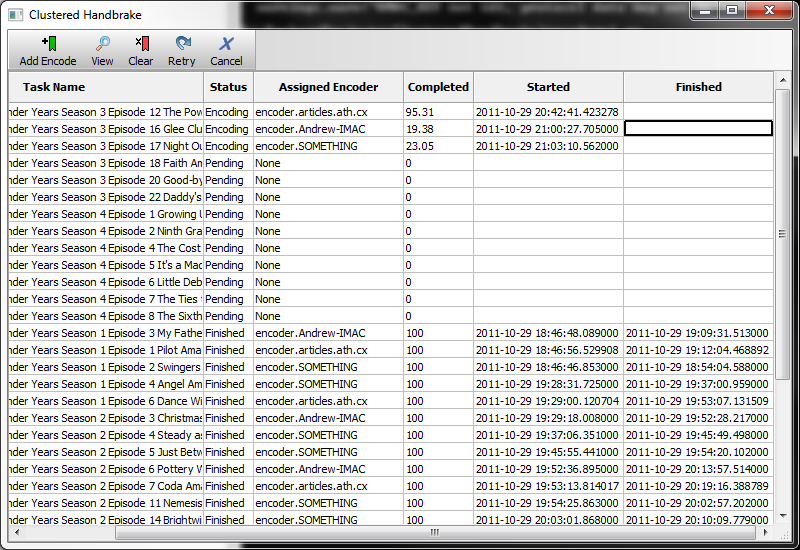This screenshot has width=800, height=550.
Task: Select task Season 2 Episode 5 Just Betw
Action: [106, 452]
